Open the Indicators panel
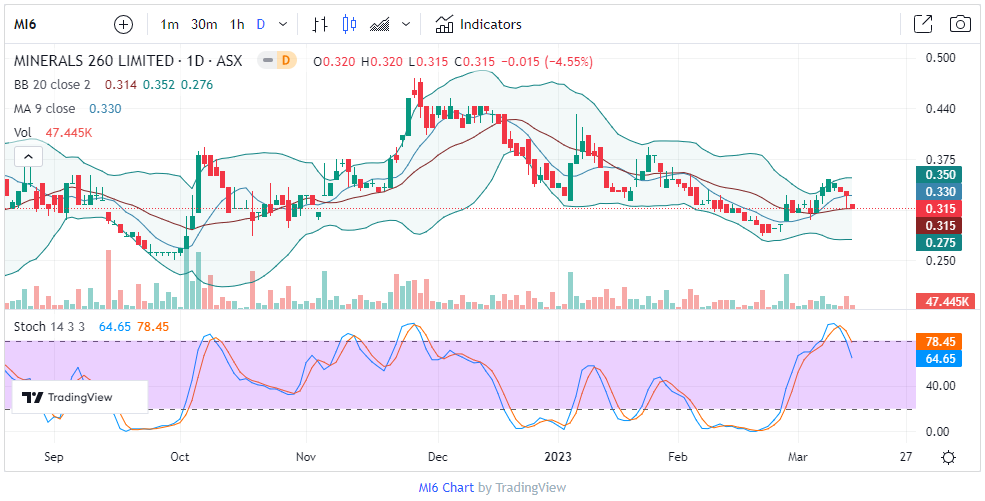 (478, 24)
